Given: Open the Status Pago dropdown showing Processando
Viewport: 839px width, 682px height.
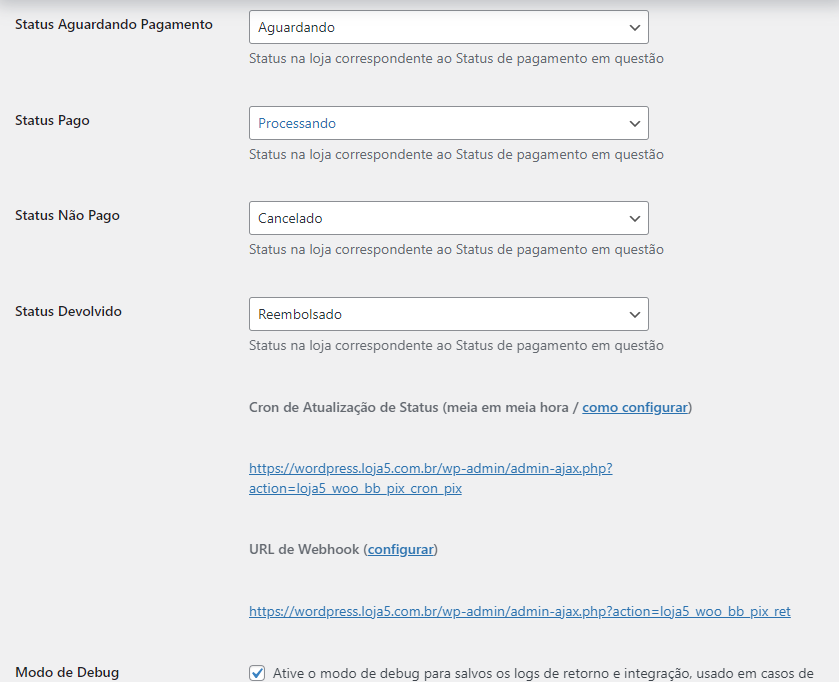Looking at the screenshot, I should 448,123.
